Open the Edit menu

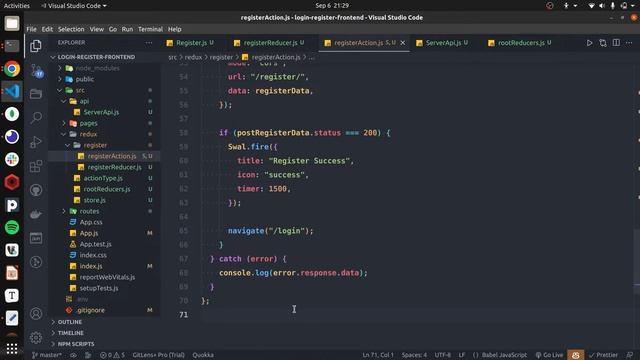click(47, 29)
